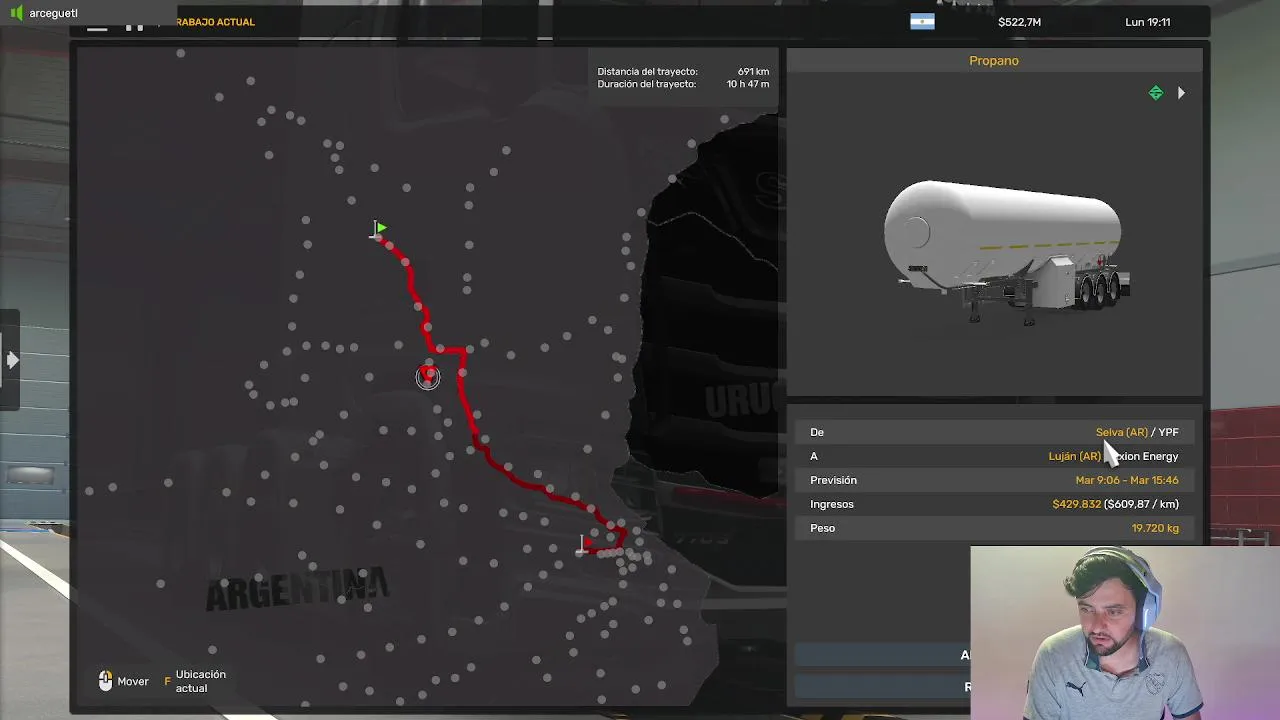Image resolution: width=1280 pixels, height=720 pixels.
Task: Click the income value $429.832
Action: click(1076, 504)
